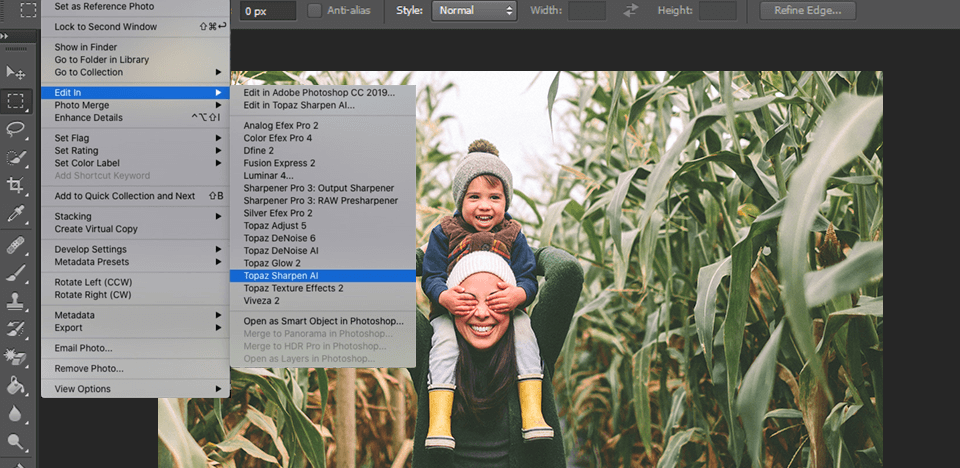Image resolution: width=960 pixels, height=468 pixels.
Task: Select the History Brush tool
Action: click(x=15, y=330)
